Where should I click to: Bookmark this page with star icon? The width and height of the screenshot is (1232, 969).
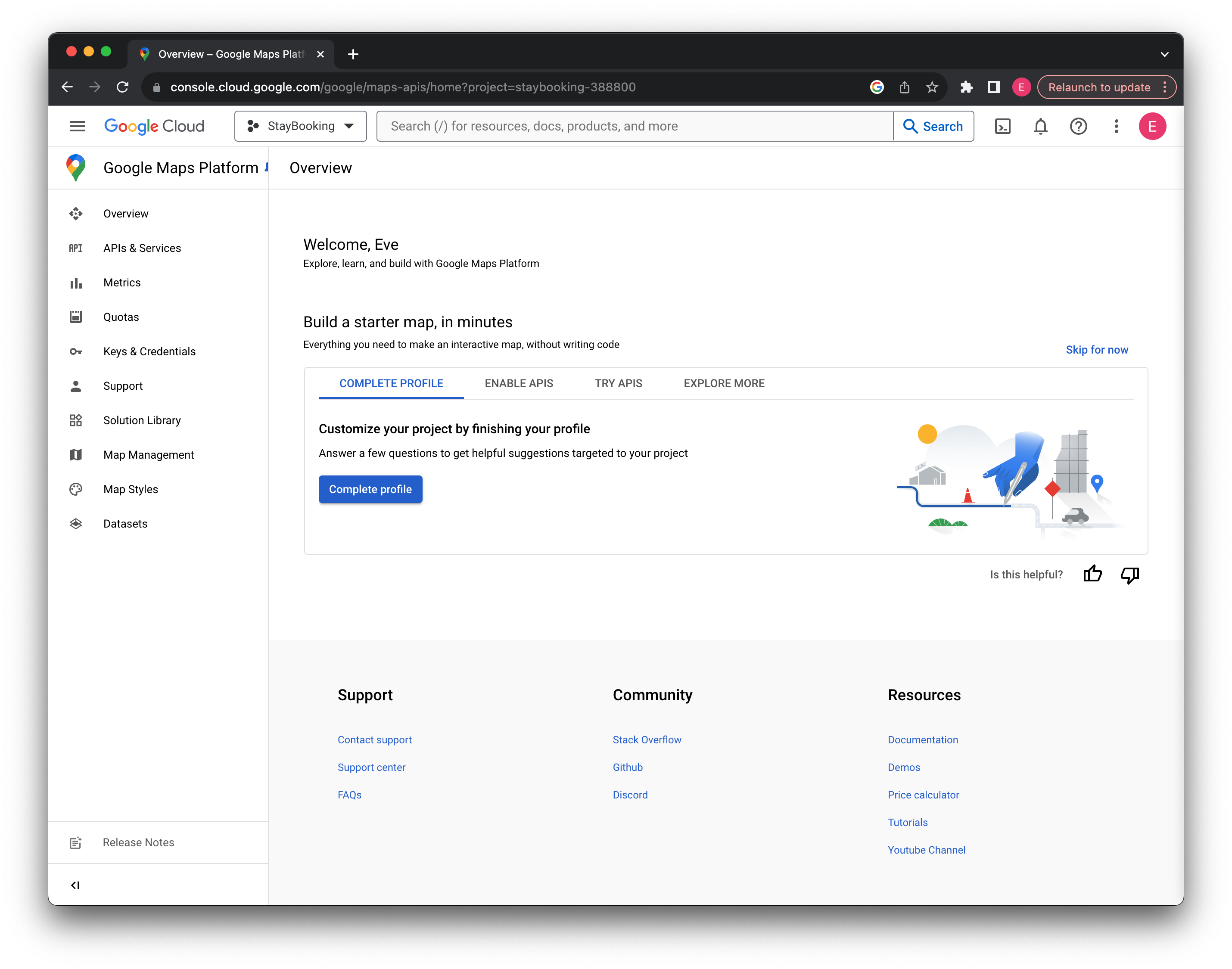(x=932, y=87)
